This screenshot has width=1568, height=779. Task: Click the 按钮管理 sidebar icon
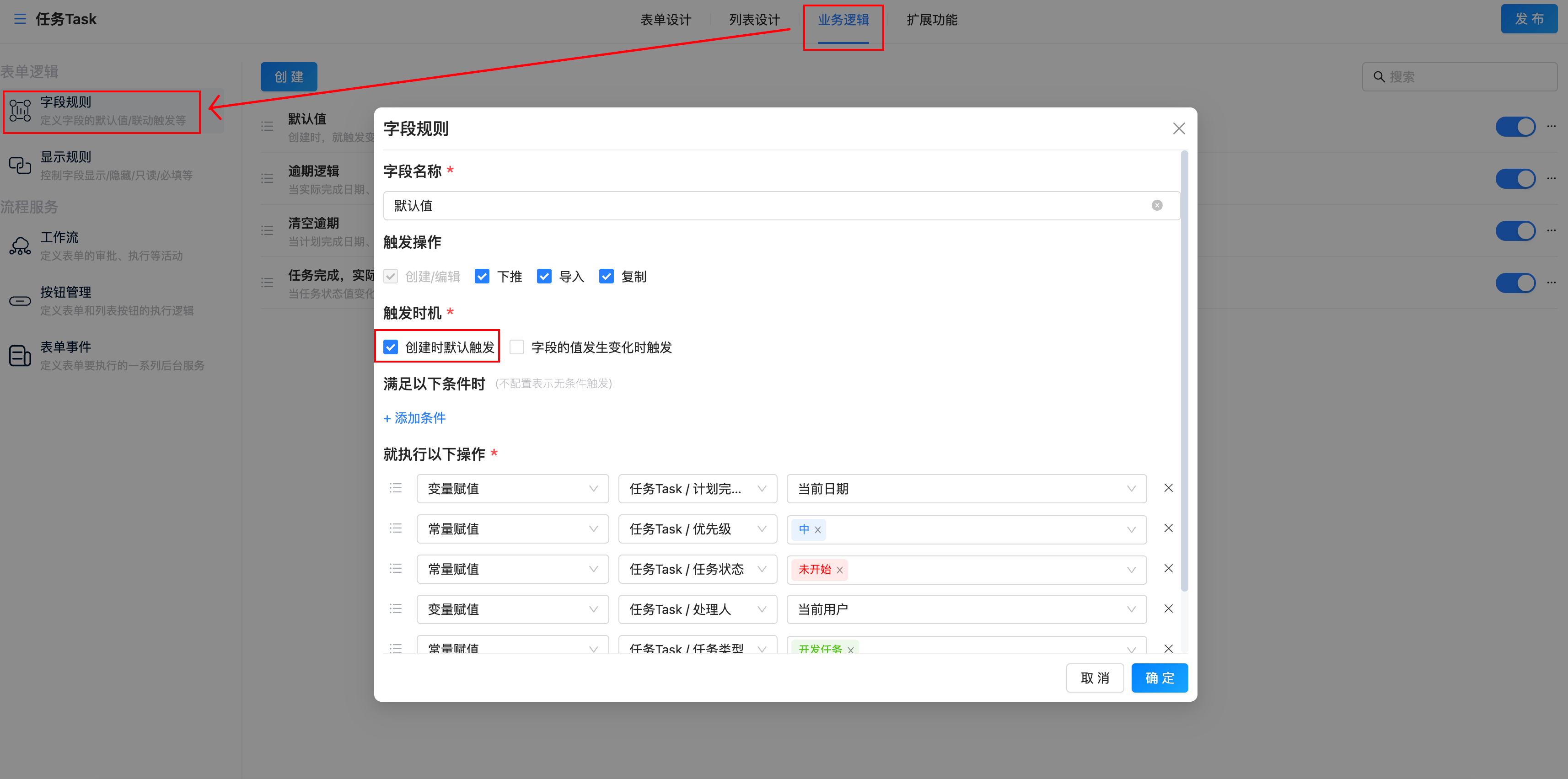point(20,301)
